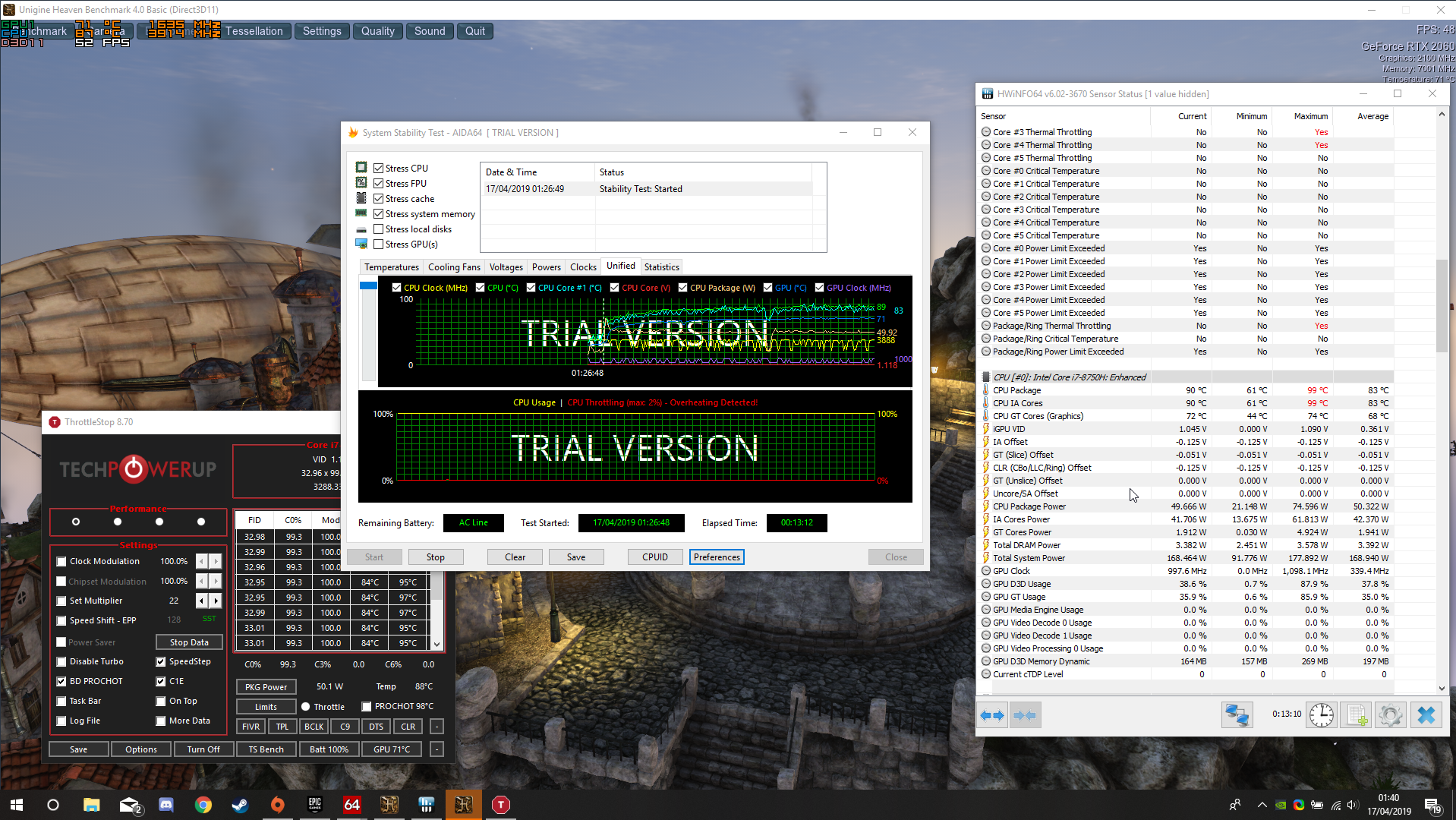
Task: Click HWiNFO log file add icon
Action: (1357, 715)
